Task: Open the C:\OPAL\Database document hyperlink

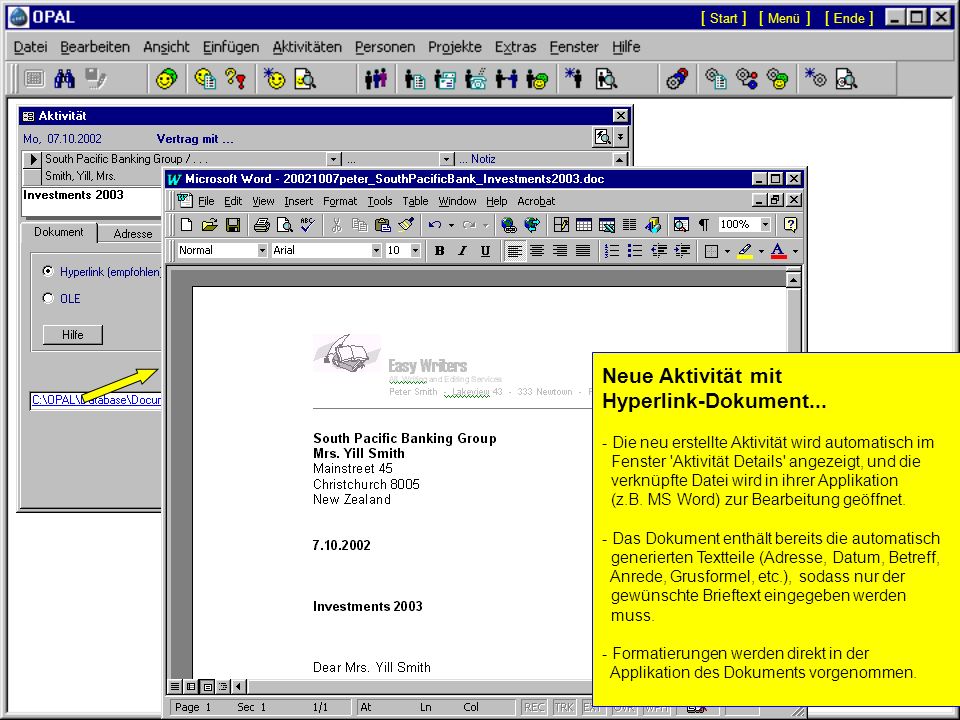Action: [96, 400]
